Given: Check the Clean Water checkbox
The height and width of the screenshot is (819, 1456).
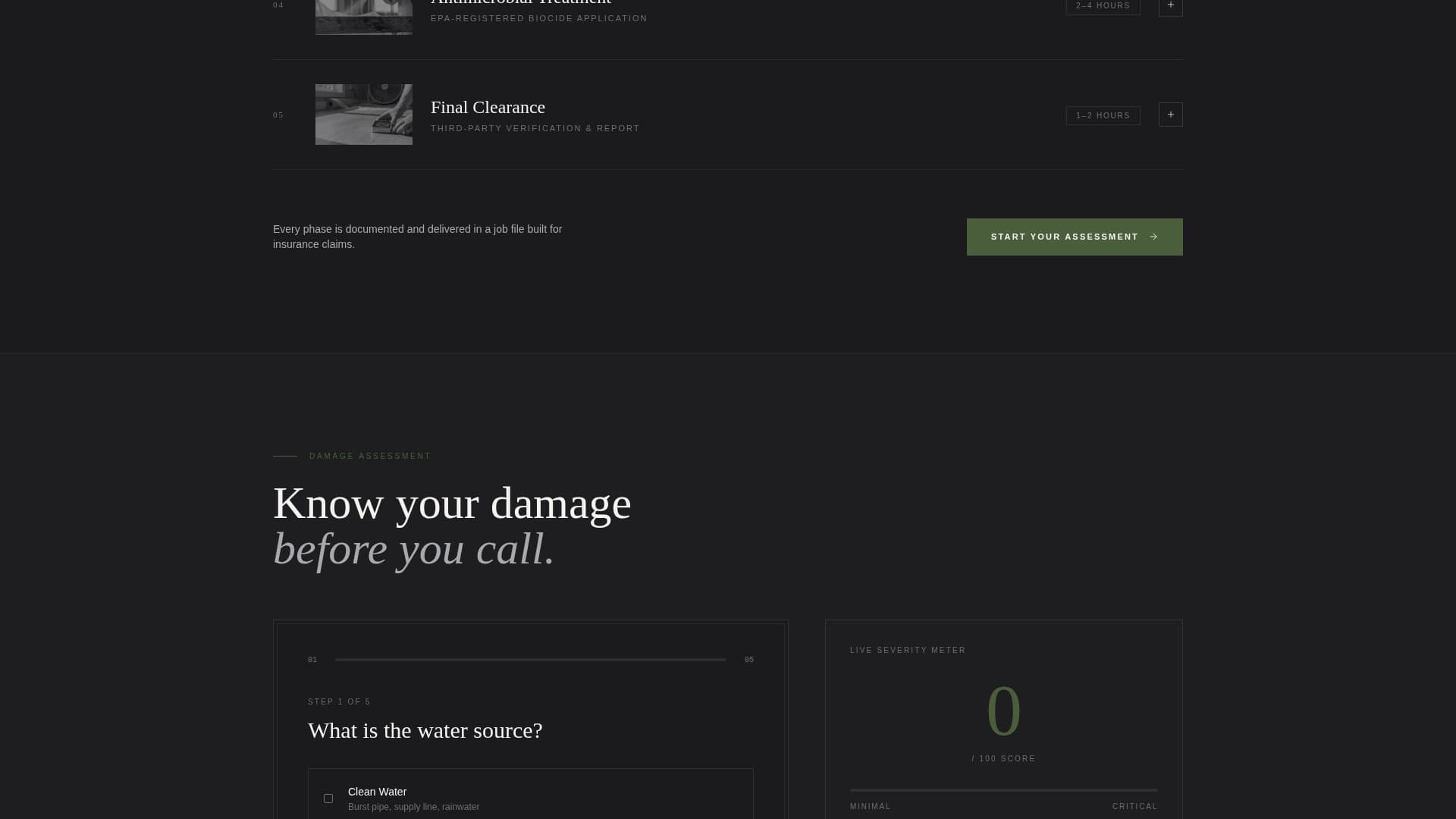Looking at the screenshot, I should tap(328, 799).
